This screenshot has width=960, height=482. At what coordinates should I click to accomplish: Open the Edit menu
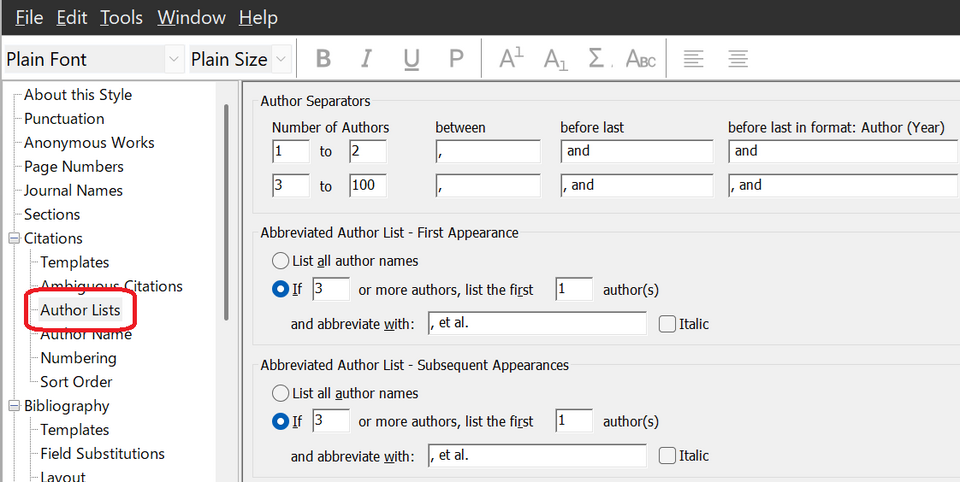click(72, 18)
